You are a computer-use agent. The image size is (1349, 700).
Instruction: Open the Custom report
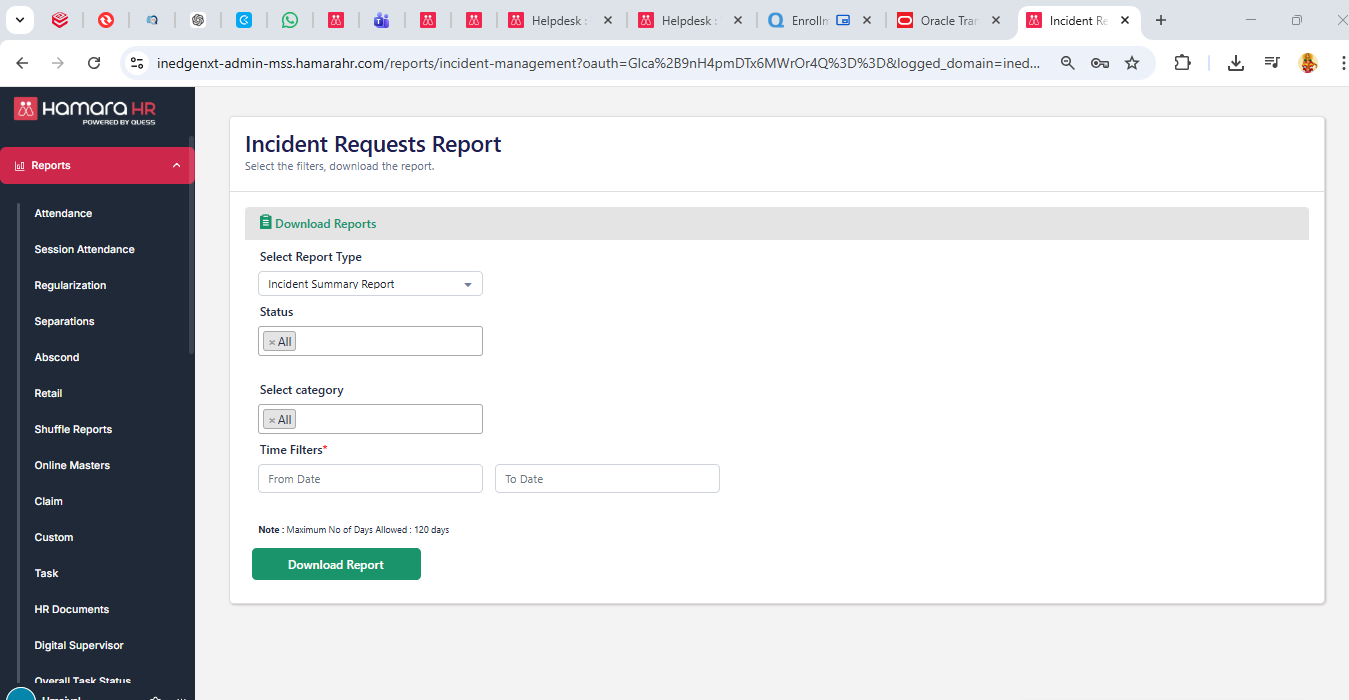point(54,537)
